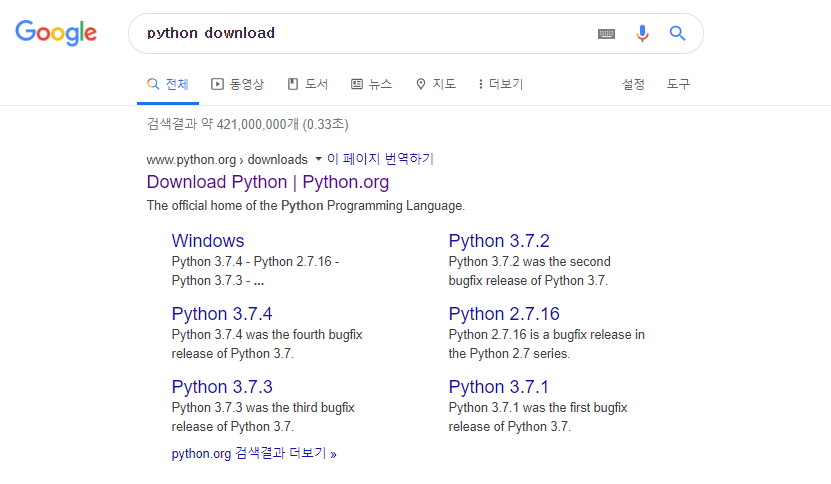The image size is (831, 484).
Task: Click the Python 2.7.16 bugfix release description
Action: [546, 344]
